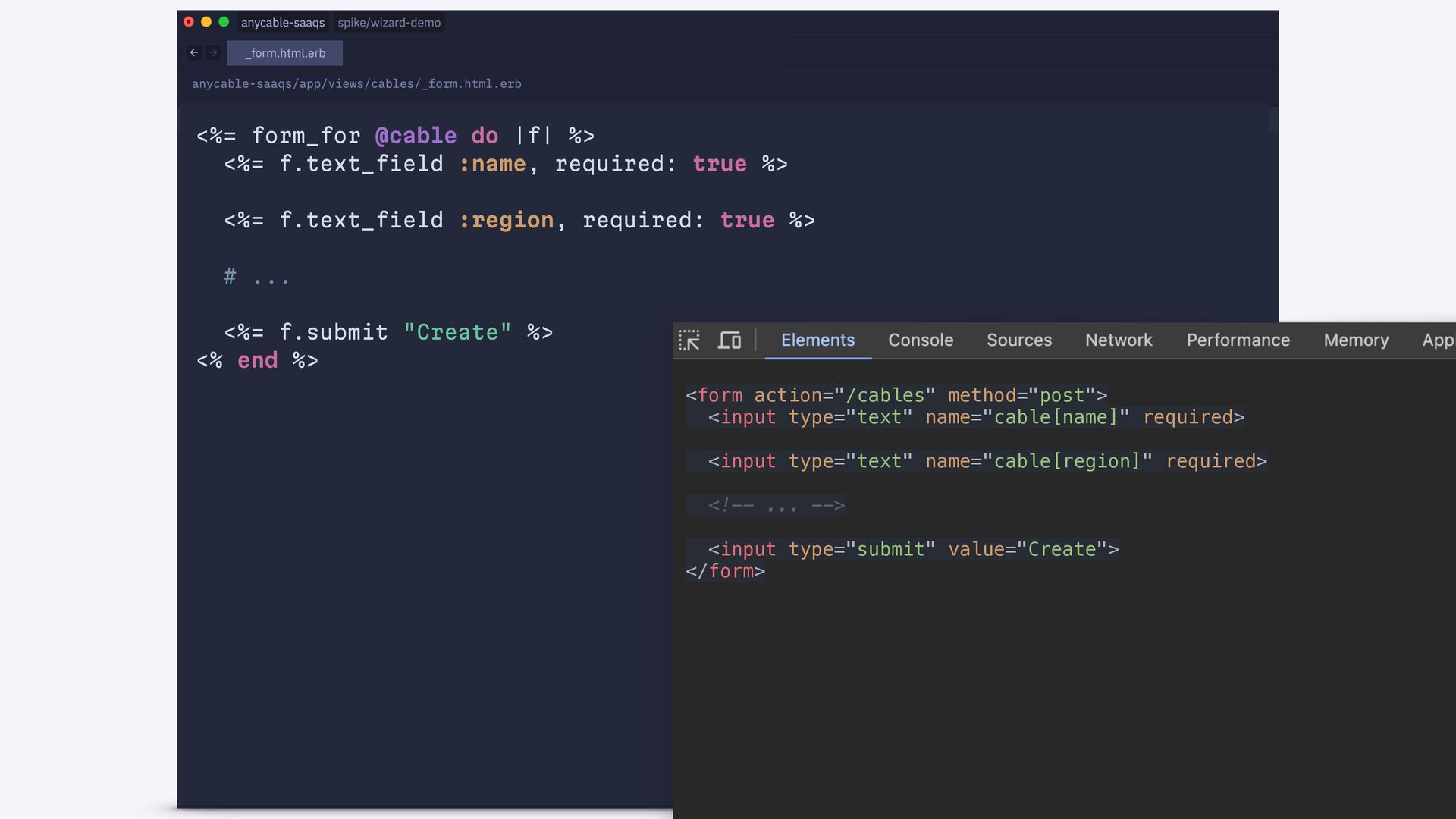Open the Performance tab
Screen dimensions: 1456x819
[1238, 340]
